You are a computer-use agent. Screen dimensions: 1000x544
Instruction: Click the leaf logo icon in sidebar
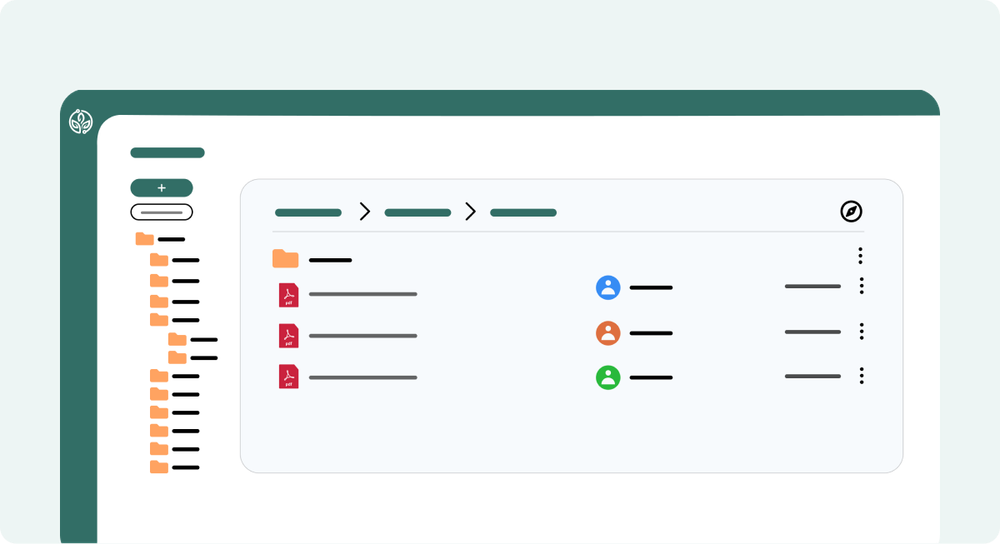(80, 122)
